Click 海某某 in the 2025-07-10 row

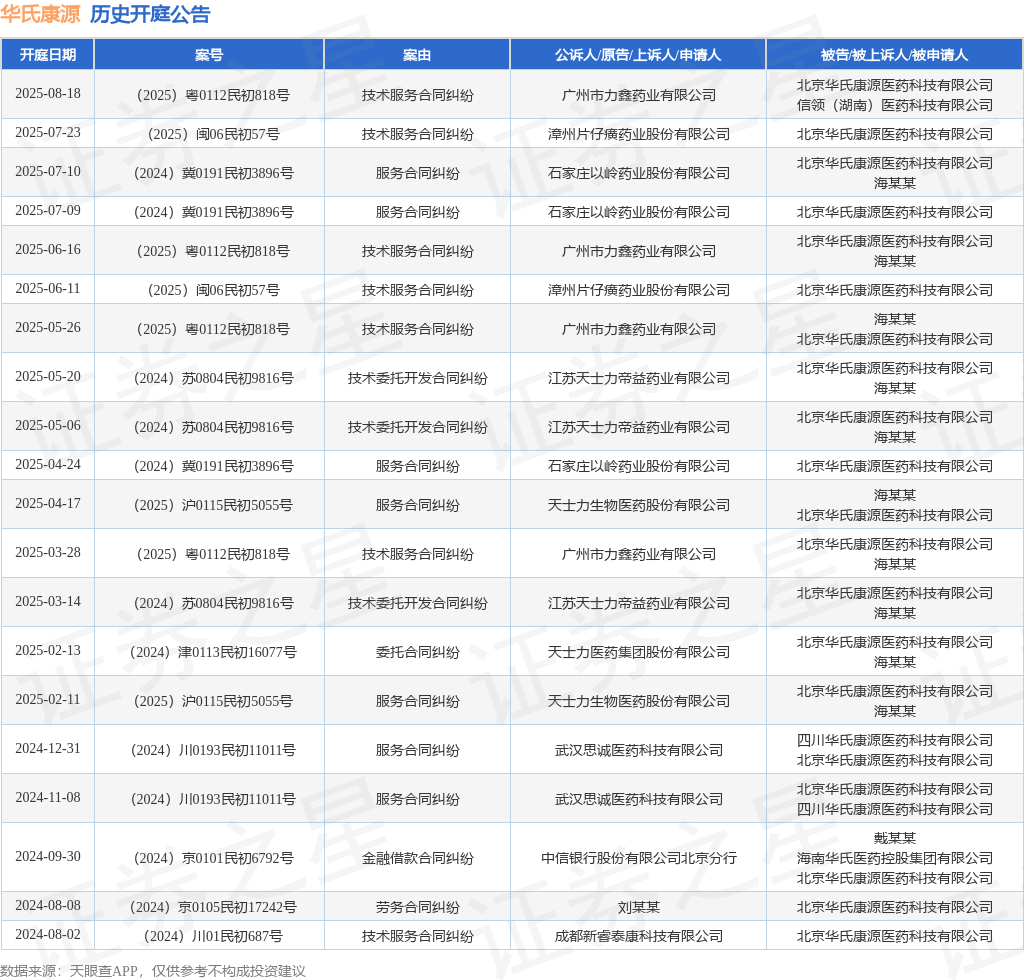895,183
